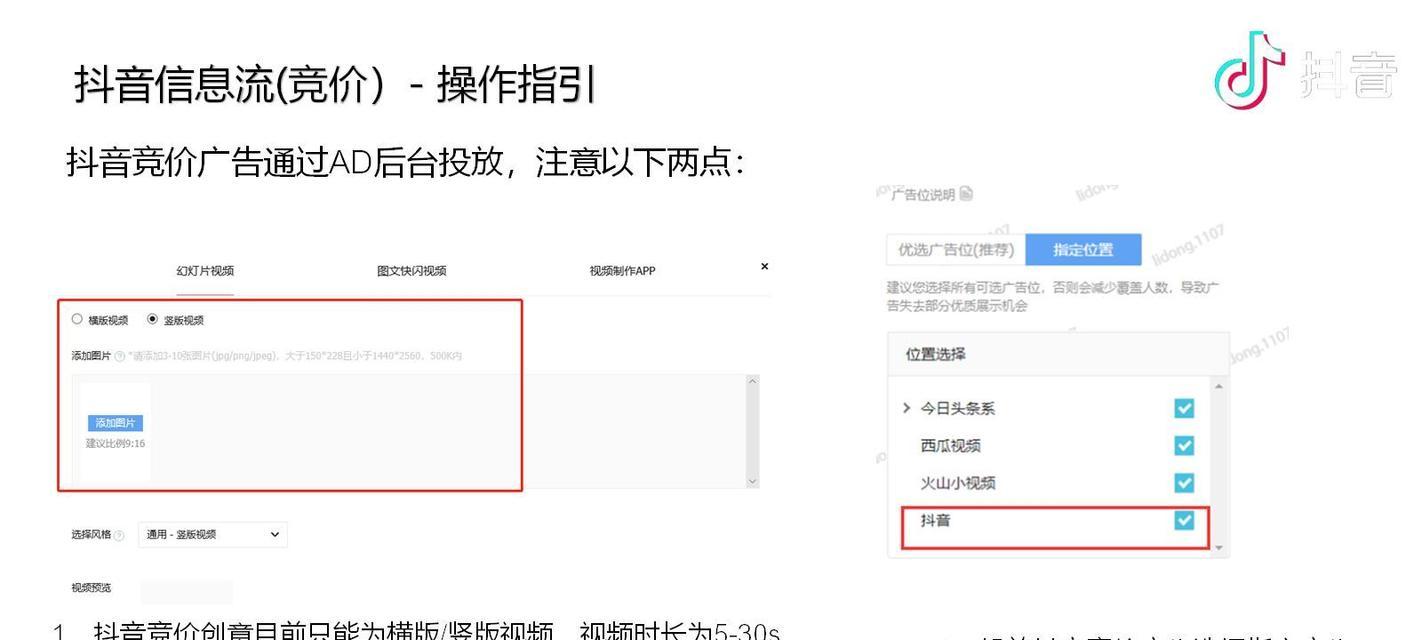
Task: Select 指定位置 option
Action: [1083, 250]
